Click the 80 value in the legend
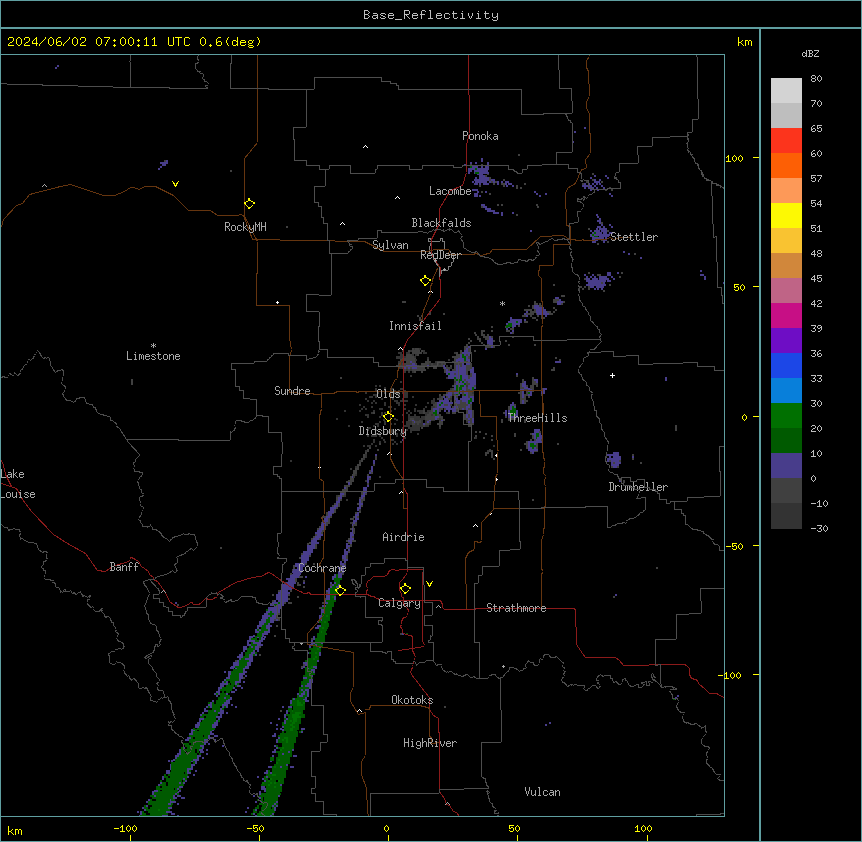Image resolution: width=862 pixels, height=842 pixels. pos(816,79)
